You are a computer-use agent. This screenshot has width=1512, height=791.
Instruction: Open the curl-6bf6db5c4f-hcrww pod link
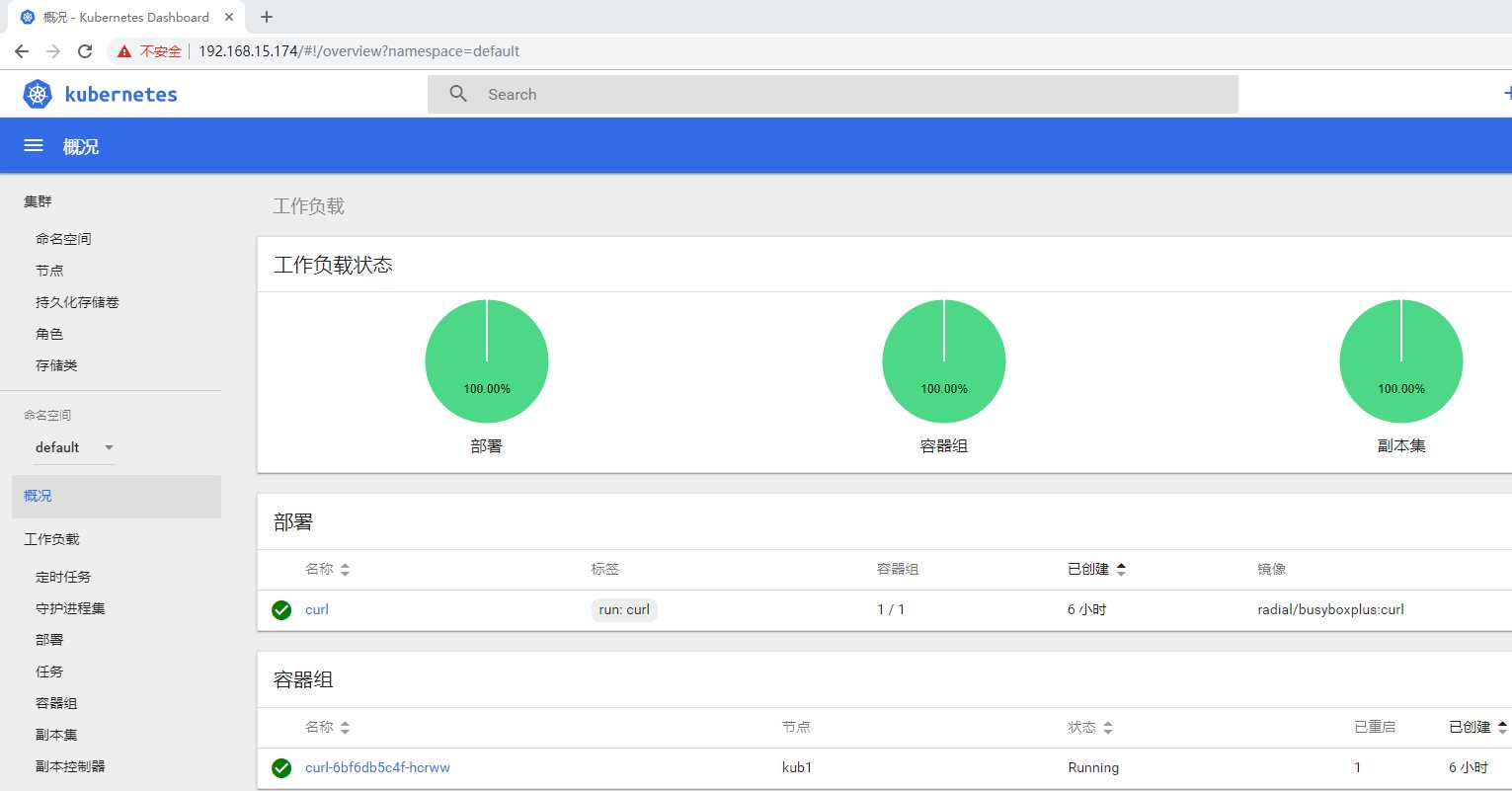[377, 768]
